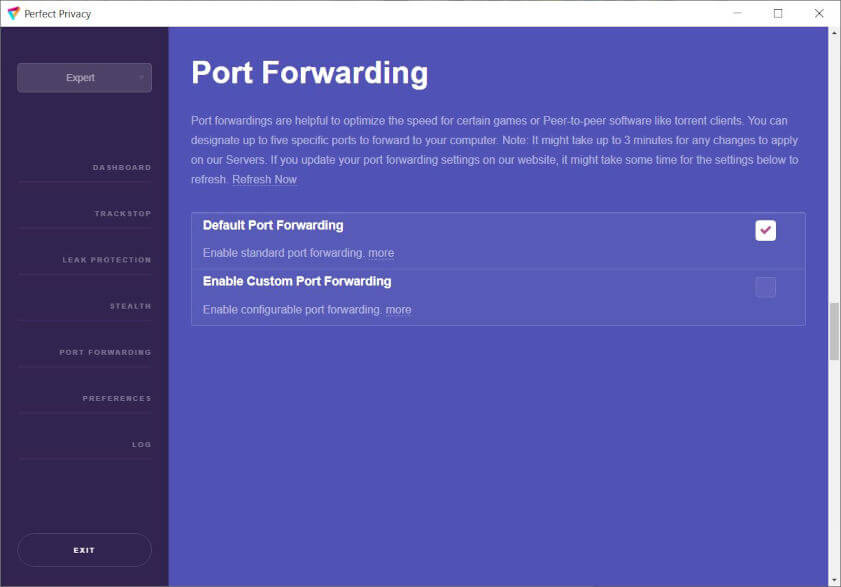Go to Dashboard section
Viewport: 841px width, 587px height.
(121, 167)
